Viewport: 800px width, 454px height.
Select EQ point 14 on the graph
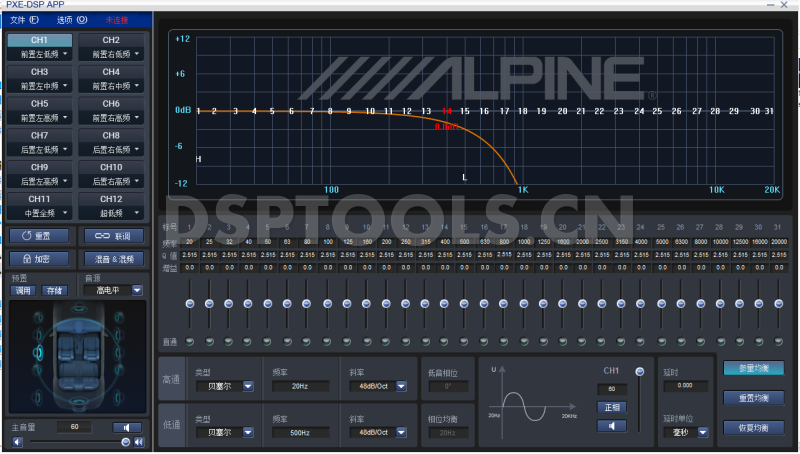click(x=446, y=111)
